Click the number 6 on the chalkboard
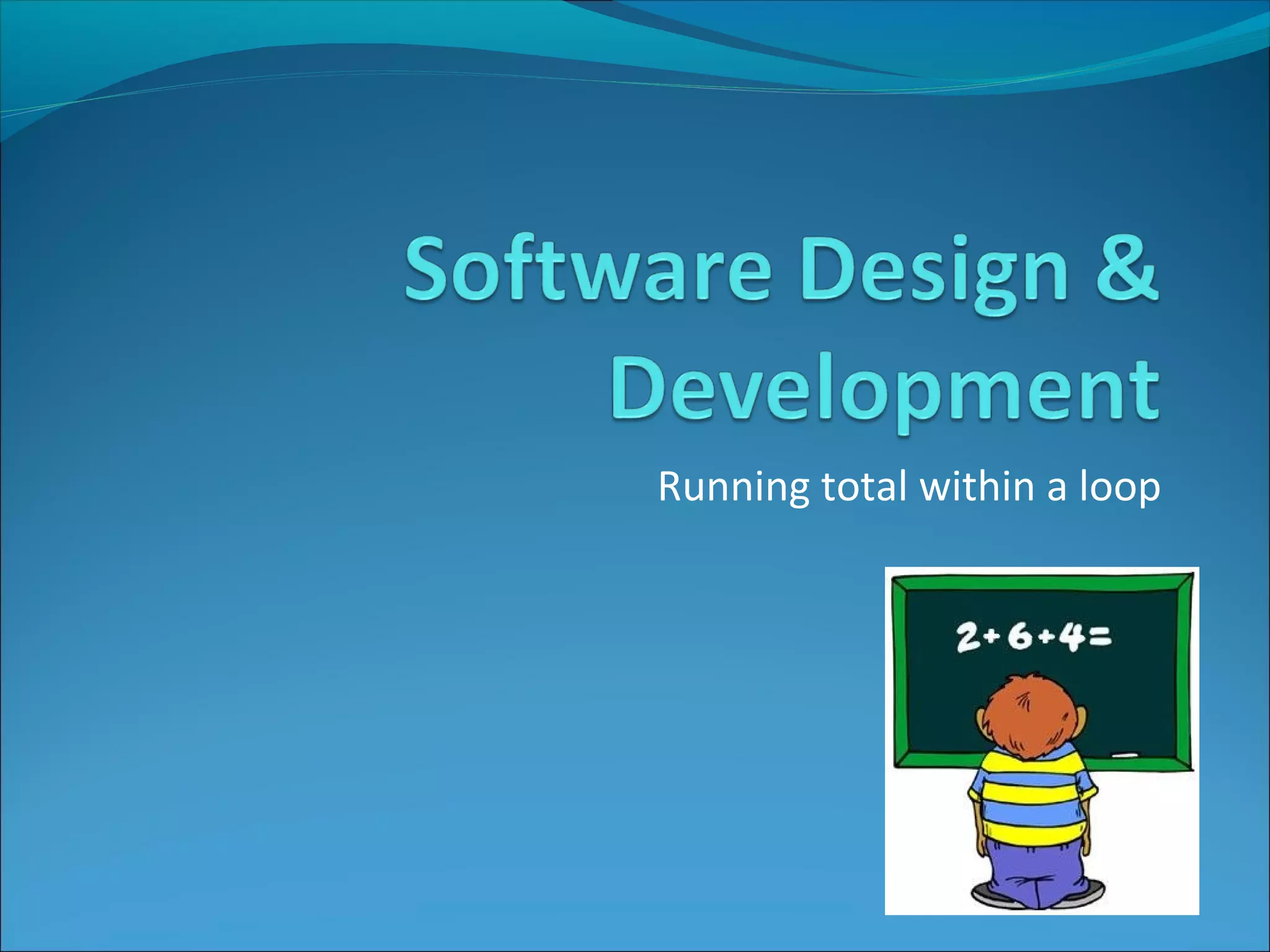 tap(1020, 637)
